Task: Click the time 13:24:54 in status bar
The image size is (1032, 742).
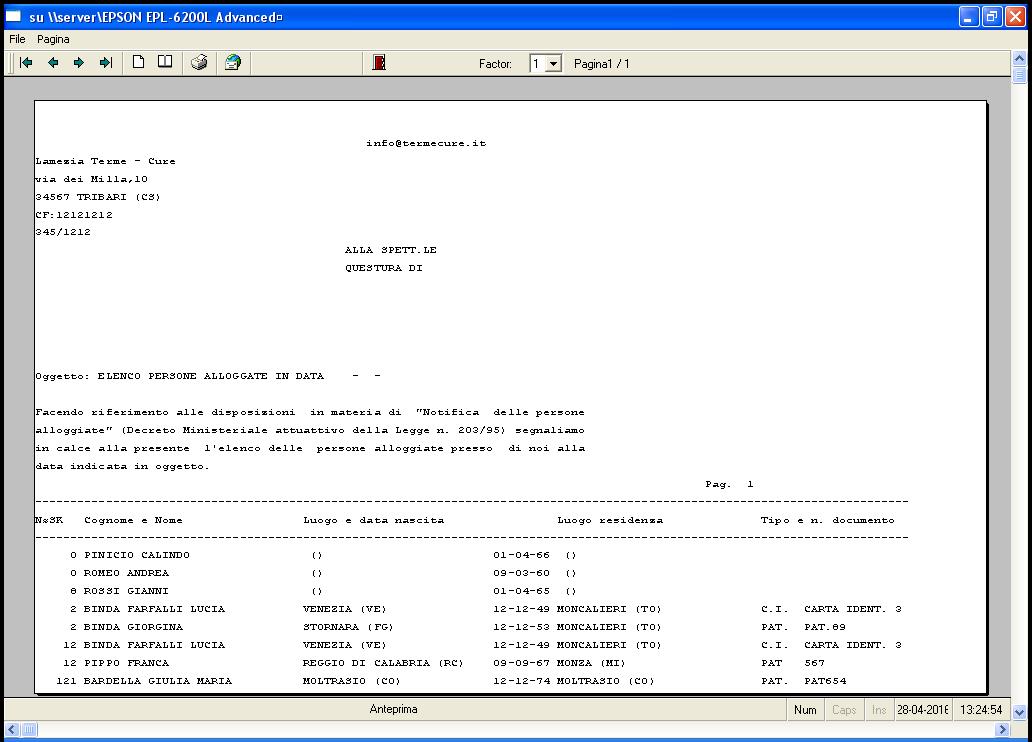Action: [981, 710]
